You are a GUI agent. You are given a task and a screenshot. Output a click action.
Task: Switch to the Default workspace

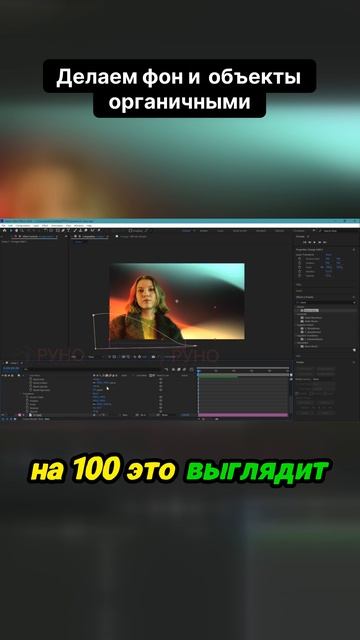pos(187,231)
